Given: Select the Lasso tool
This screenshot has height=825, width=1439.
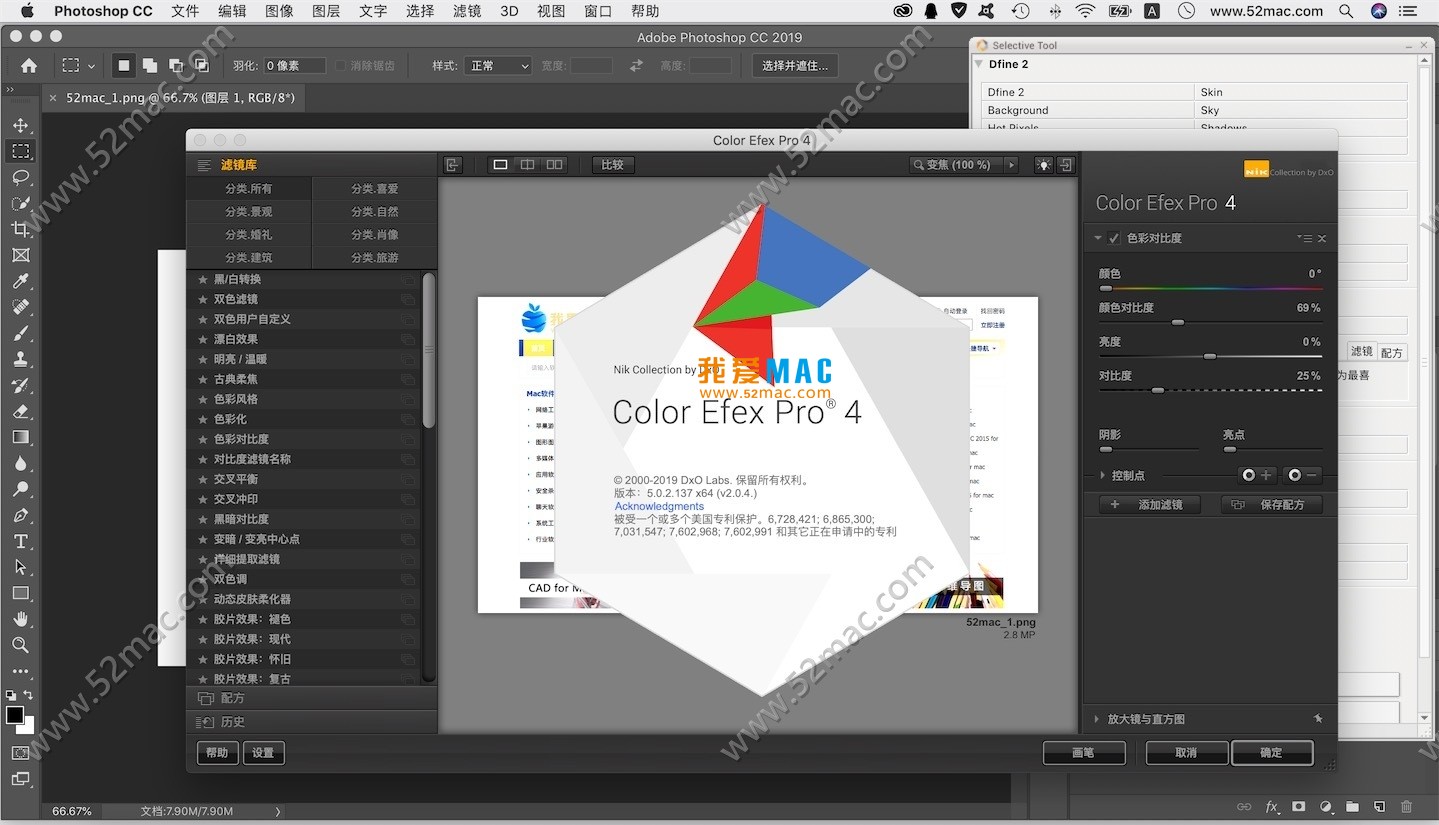Looking at the screenshot, I should pos(20,178).
